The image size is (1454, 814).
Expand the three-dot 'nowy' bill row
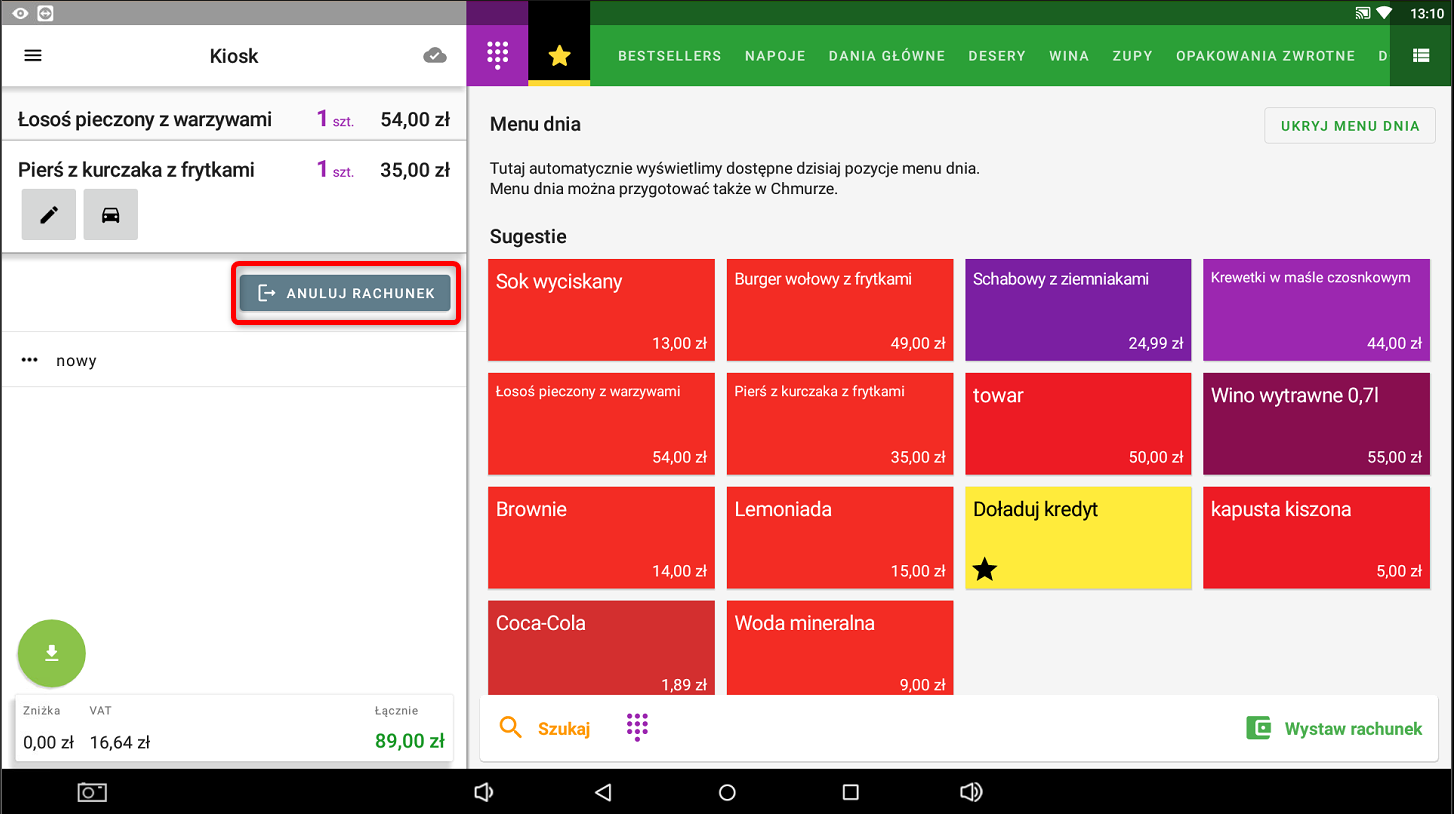pyautogui.click(x=30, y=360)
